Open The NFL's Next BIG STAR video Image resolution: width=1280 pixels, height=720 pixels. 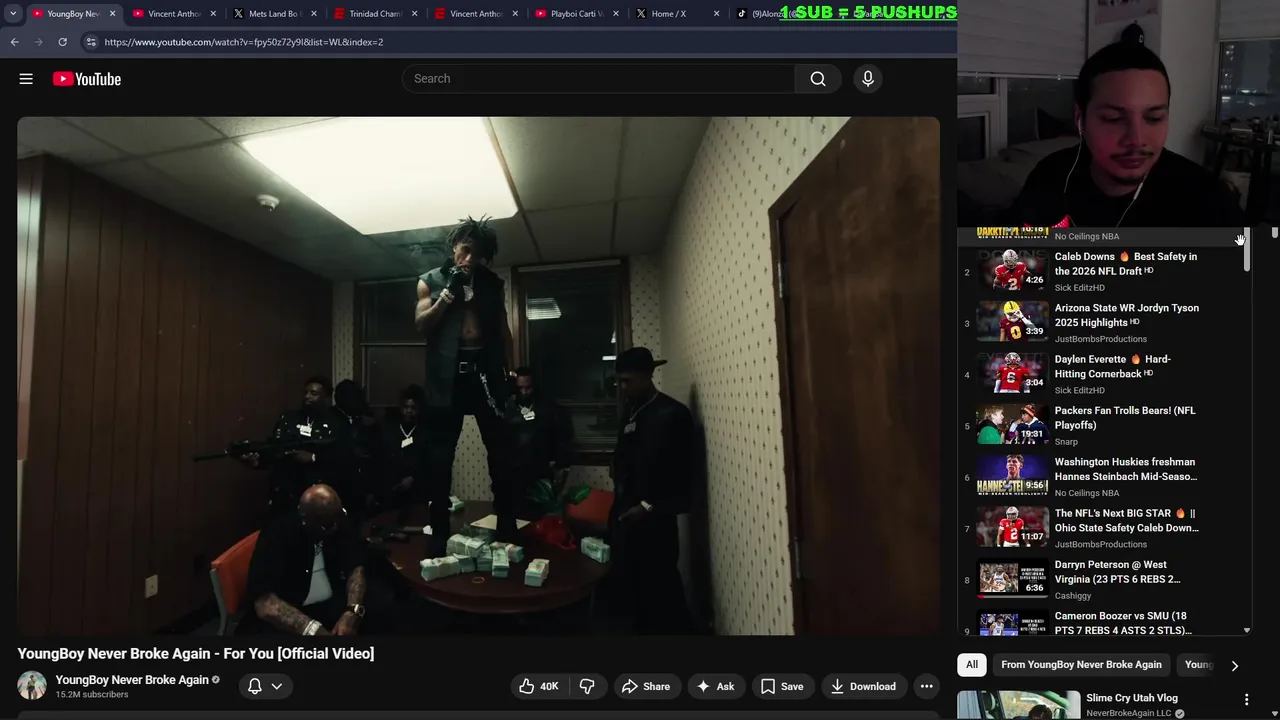[1104, 528]
